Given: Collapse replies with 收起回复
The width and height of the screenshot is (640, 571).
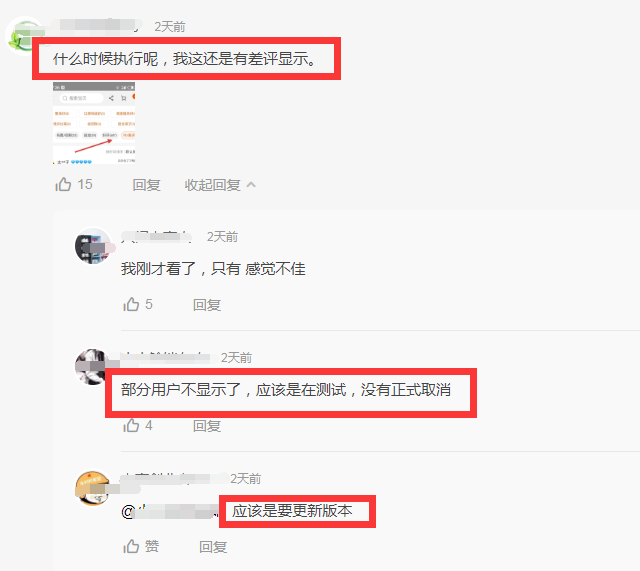Looking at the screenshot, I should [x=213, y=185].
